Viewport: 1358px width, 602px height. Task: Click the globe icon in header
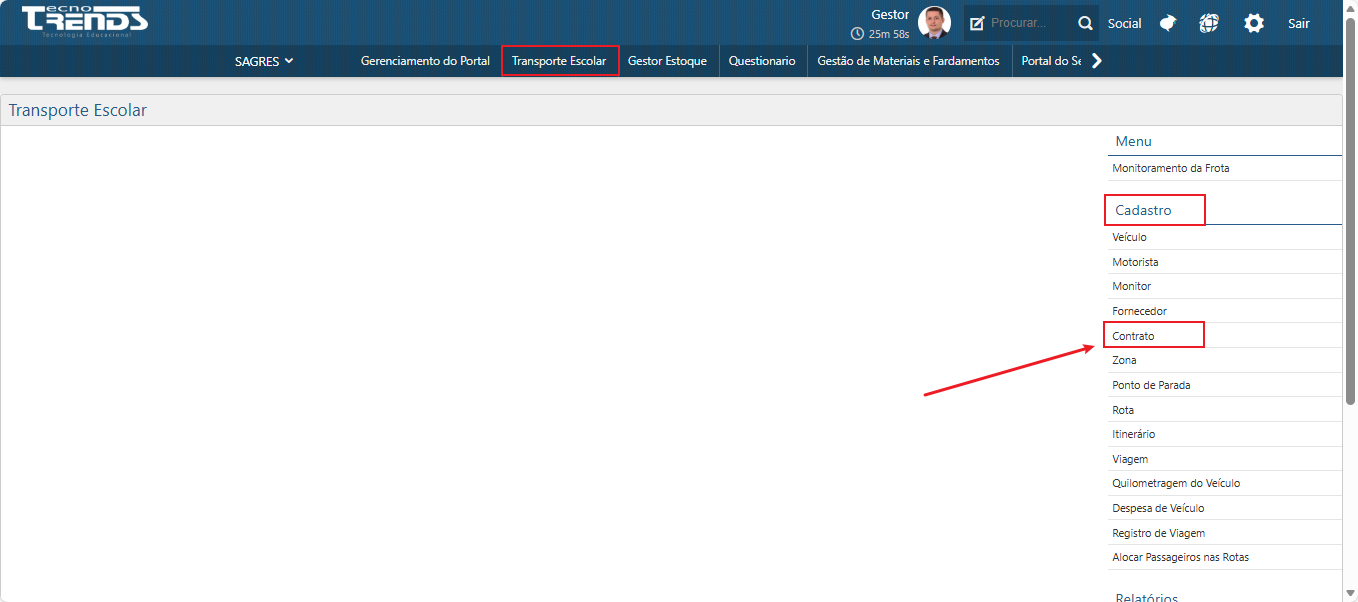[x=1209, y=23]
